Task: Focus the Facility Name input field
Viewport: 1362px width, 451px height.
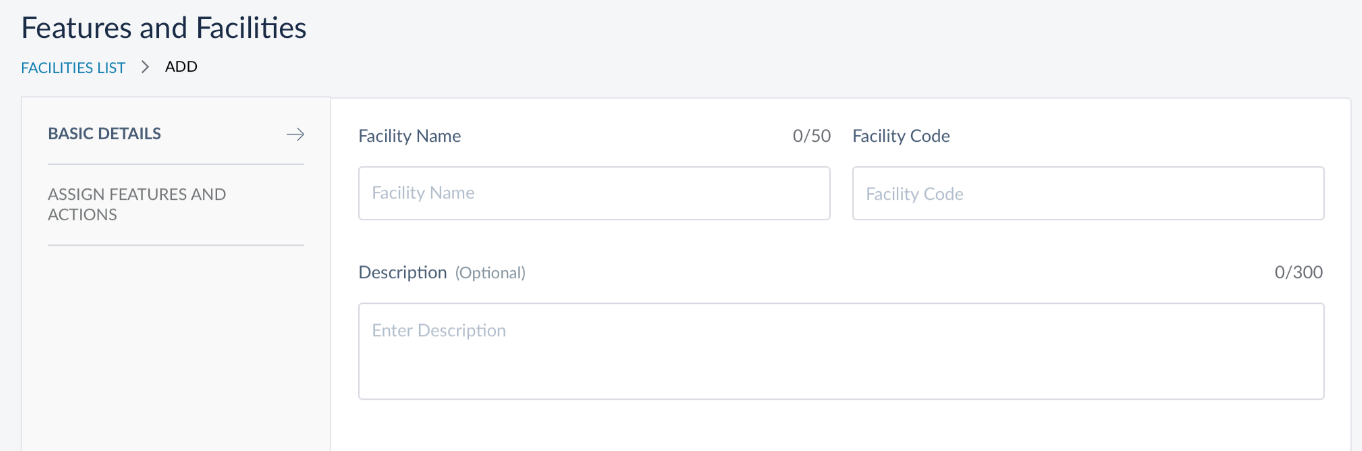Action: [x=594, y=193]
